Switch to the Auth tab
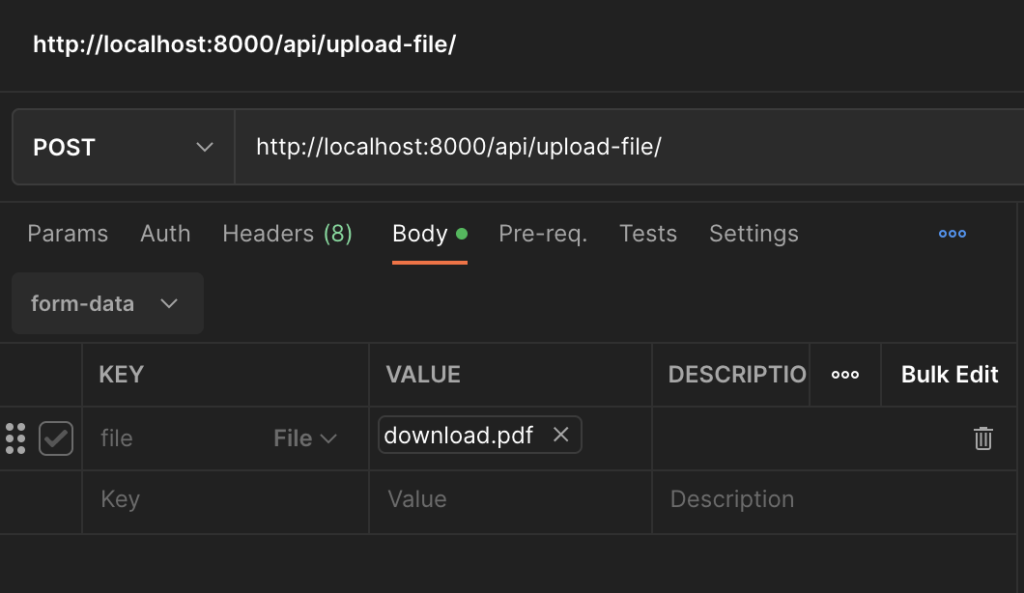 [165, 234]
